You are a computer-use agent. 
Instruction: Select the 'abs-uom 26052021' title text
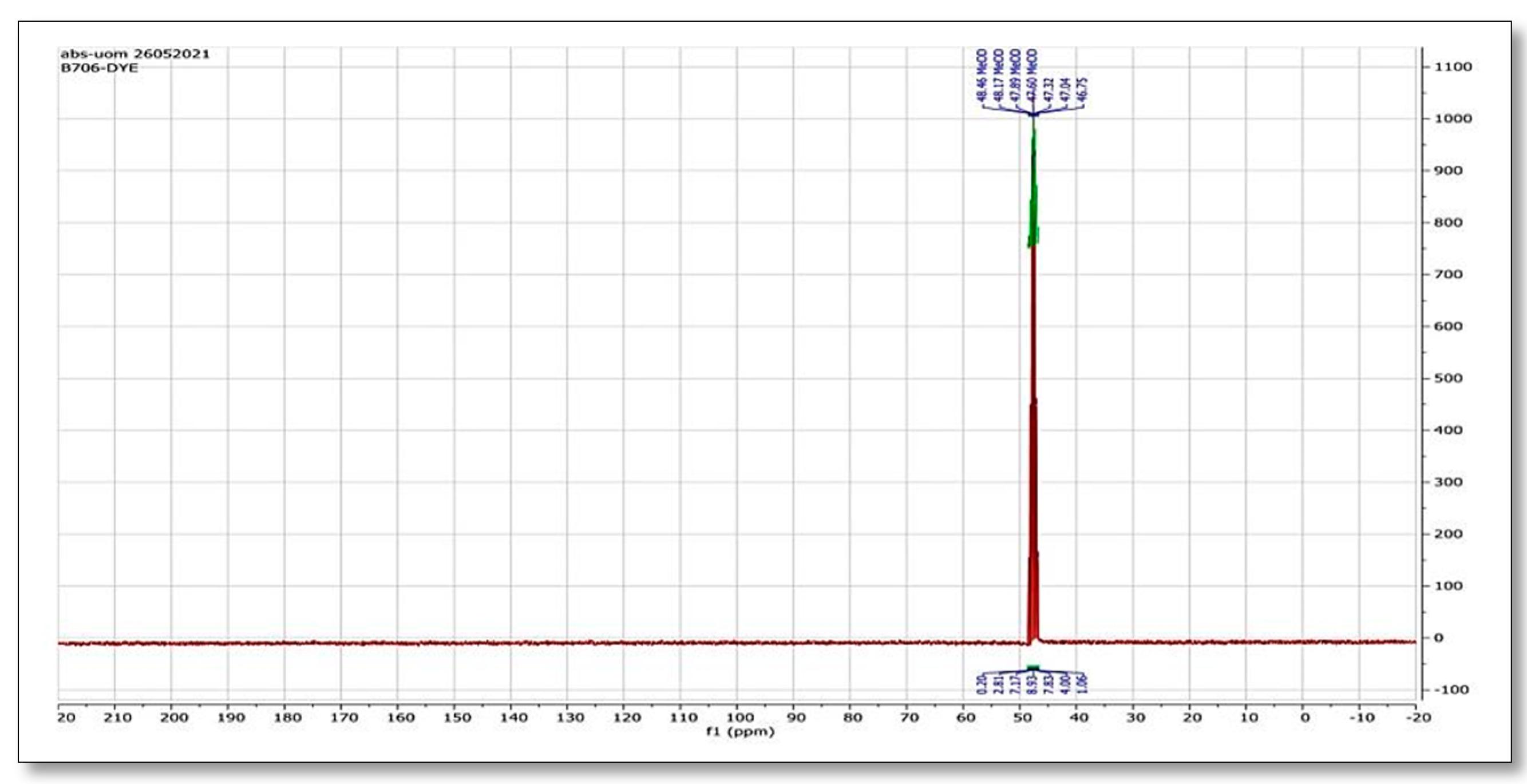[135, 54]
